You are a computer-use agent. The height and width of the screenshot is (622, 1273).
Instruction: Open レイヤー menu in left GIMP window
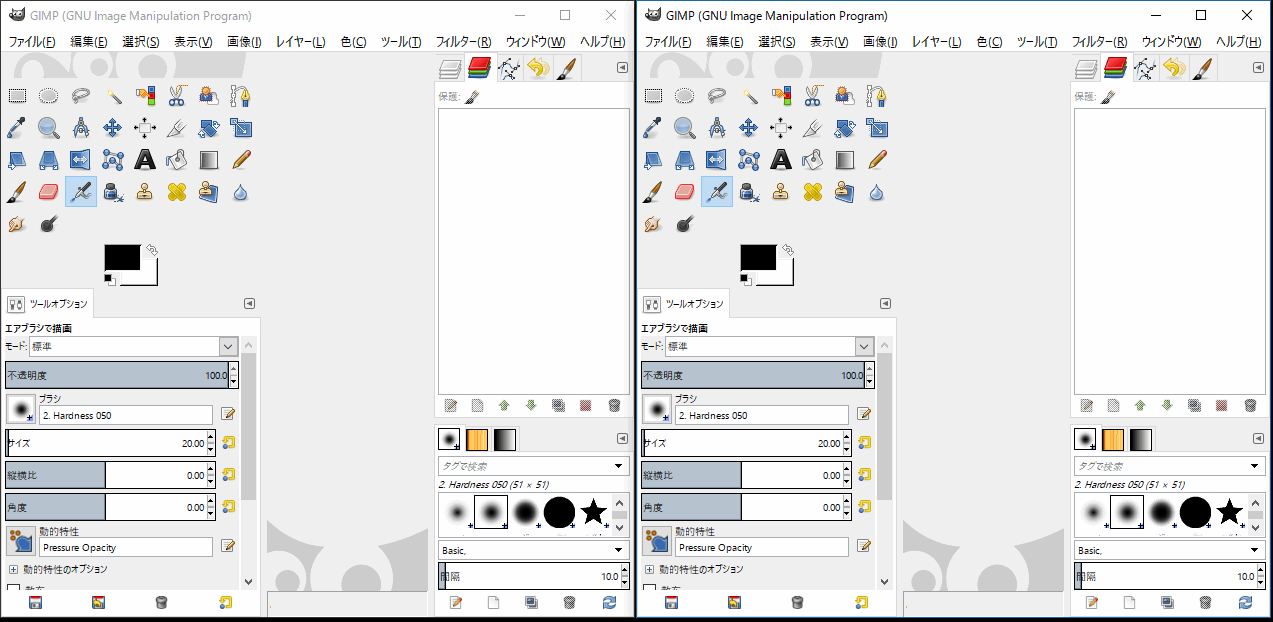tap(300, 42)
